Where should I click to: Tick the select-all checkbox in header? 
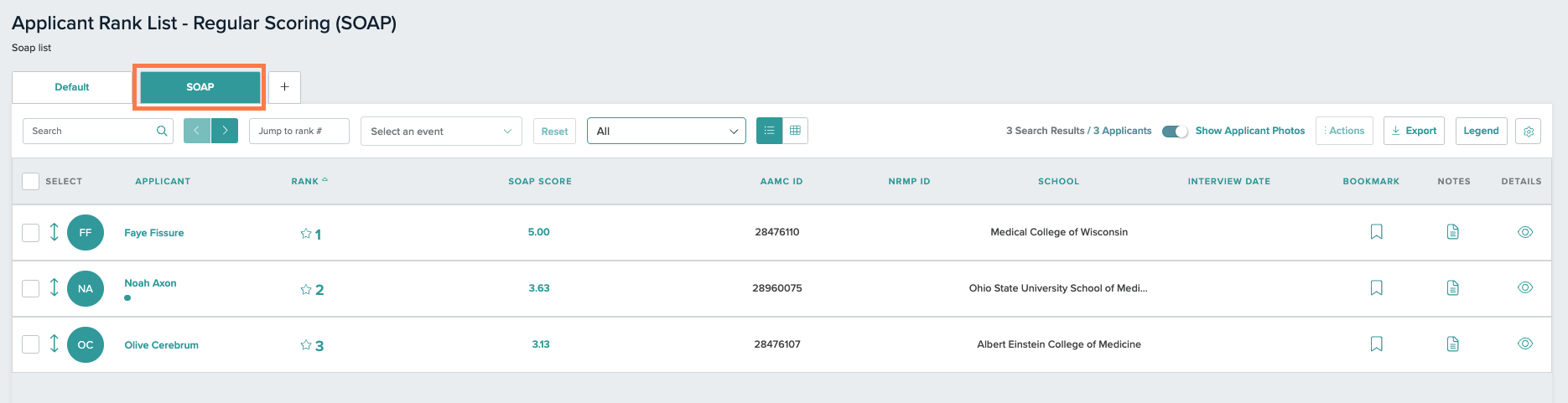(31, 181)
